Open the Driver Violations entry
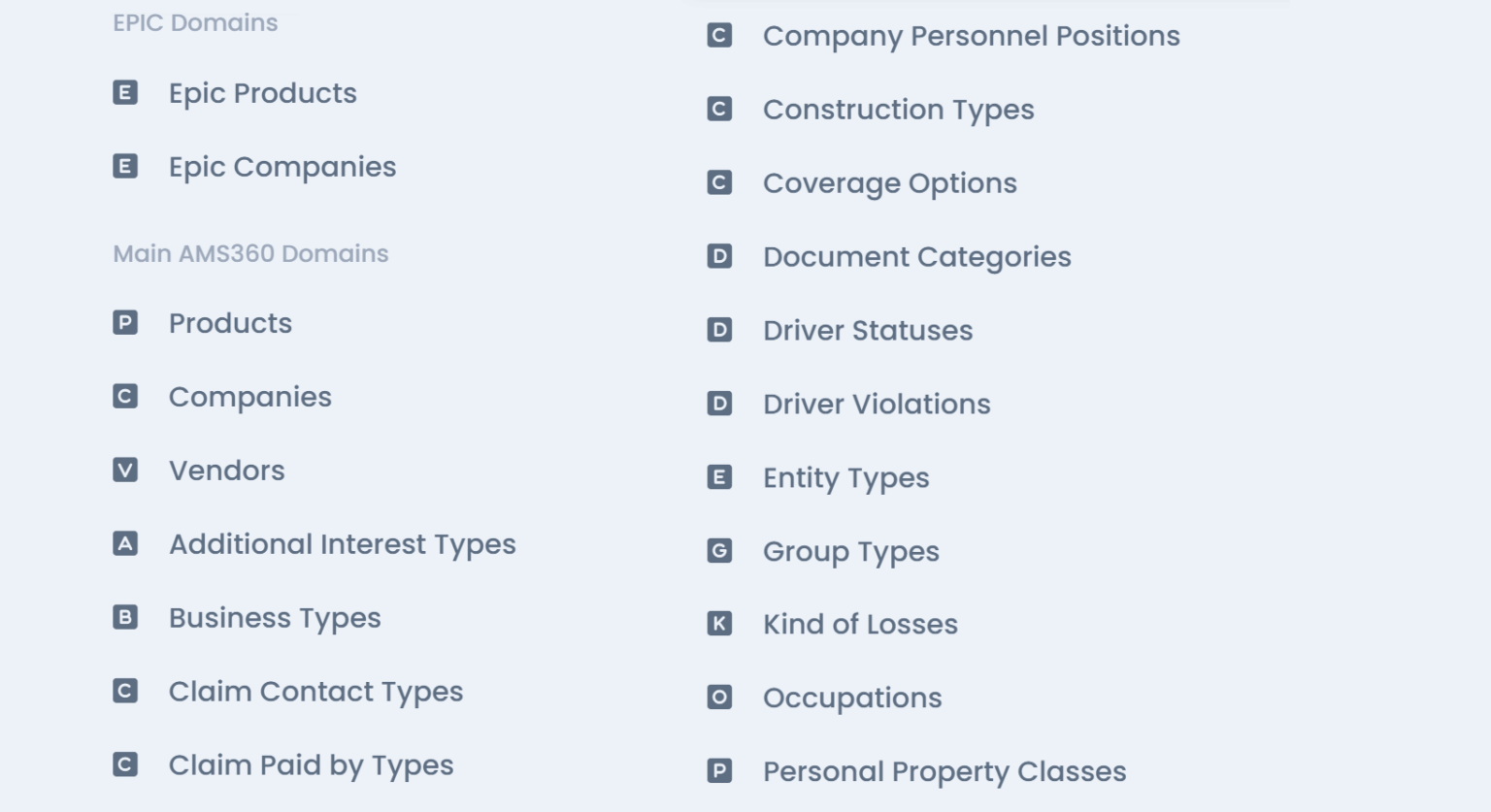Viewport: 1491px width, 812px height. (876, 405)
